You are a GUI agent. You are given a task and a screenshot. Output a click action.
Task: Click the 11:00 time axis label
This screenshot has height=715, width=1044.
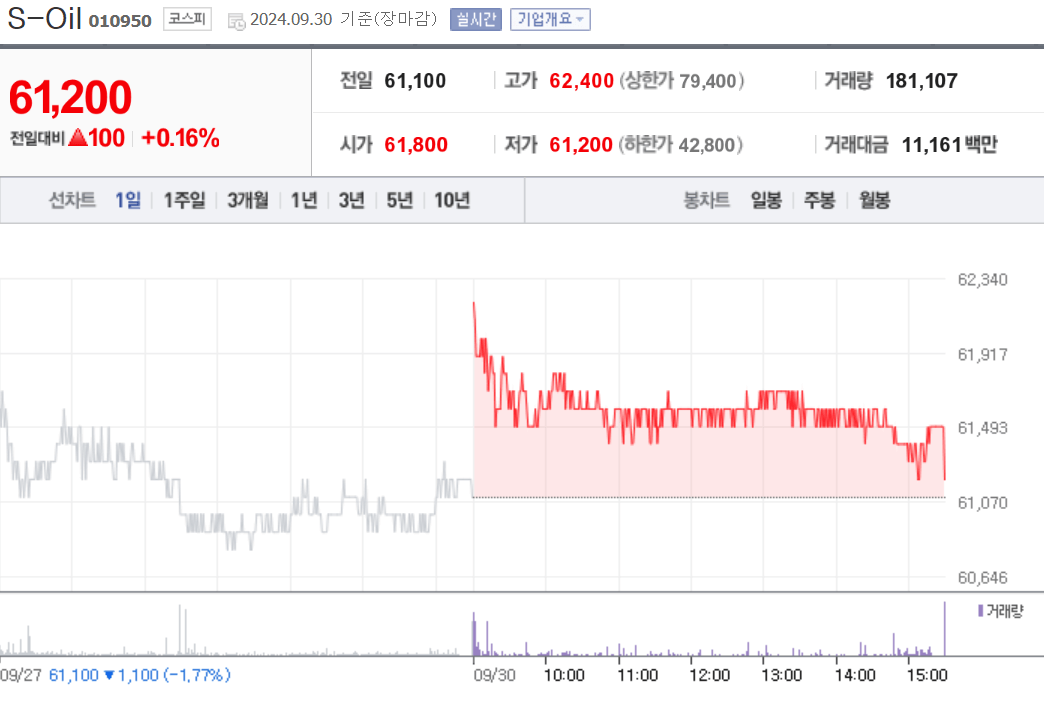(637, 675)
